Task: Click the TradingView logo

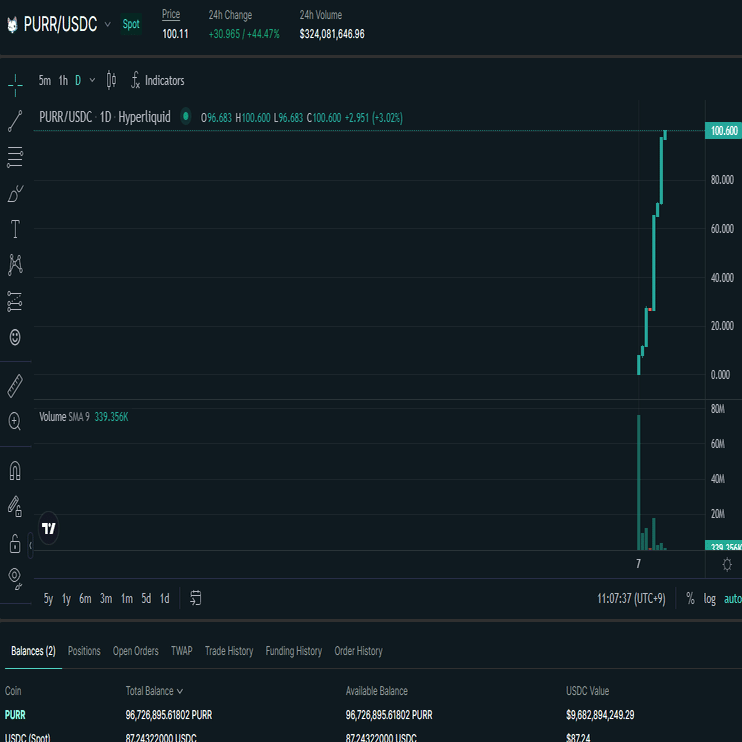Action: click(x=49, y=528)
